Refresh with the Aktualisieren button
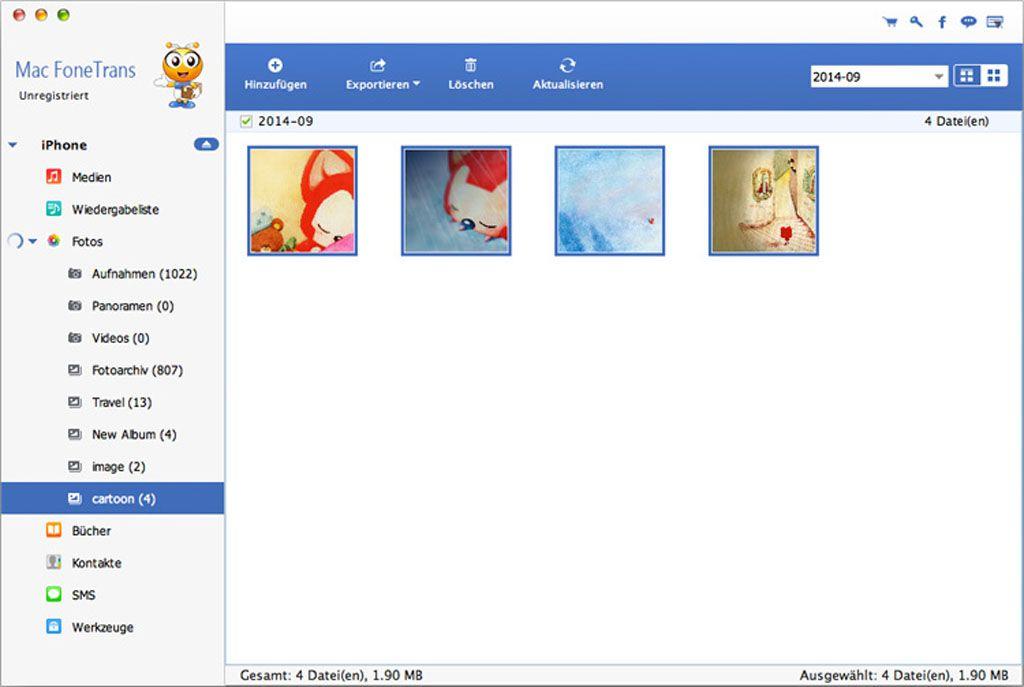The width and height of the screenshot is (1024, 687). click(x=568, y=74)
